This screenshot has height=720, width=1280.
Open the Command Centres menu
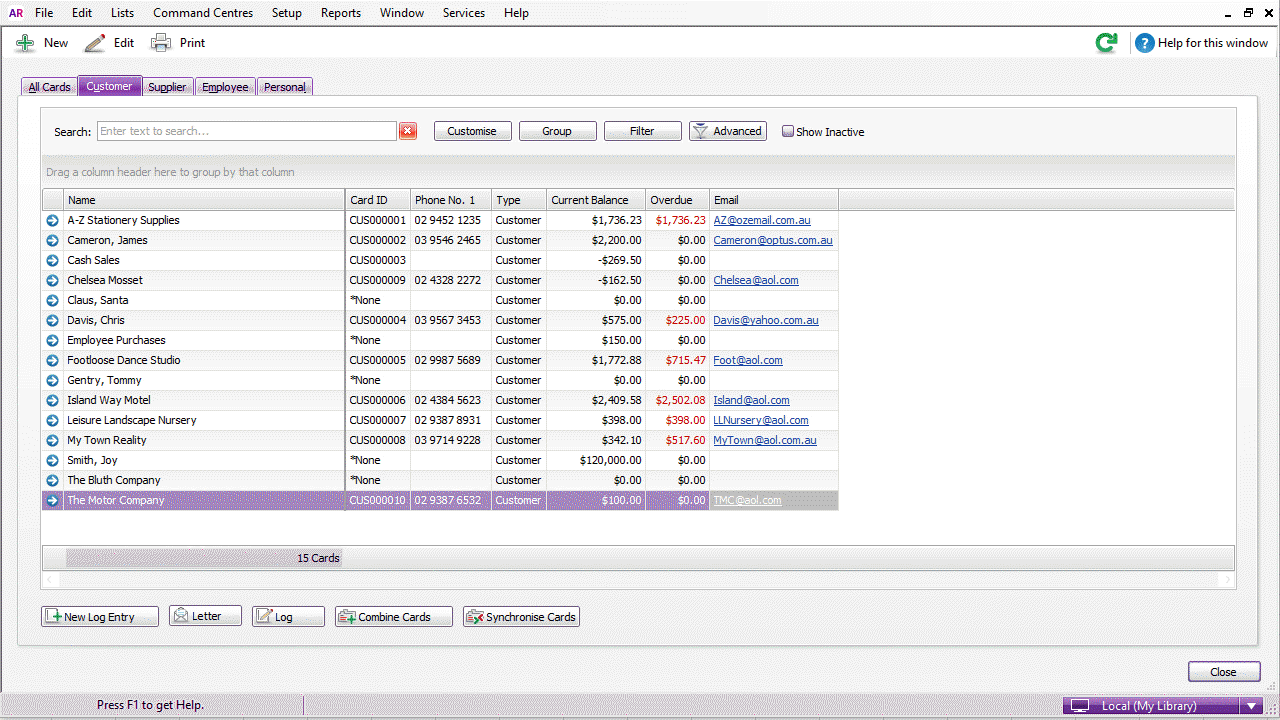click(203, 13)
